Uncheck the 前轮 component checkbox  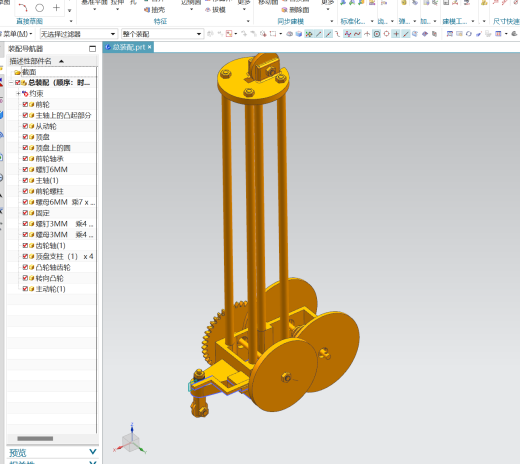25,104
